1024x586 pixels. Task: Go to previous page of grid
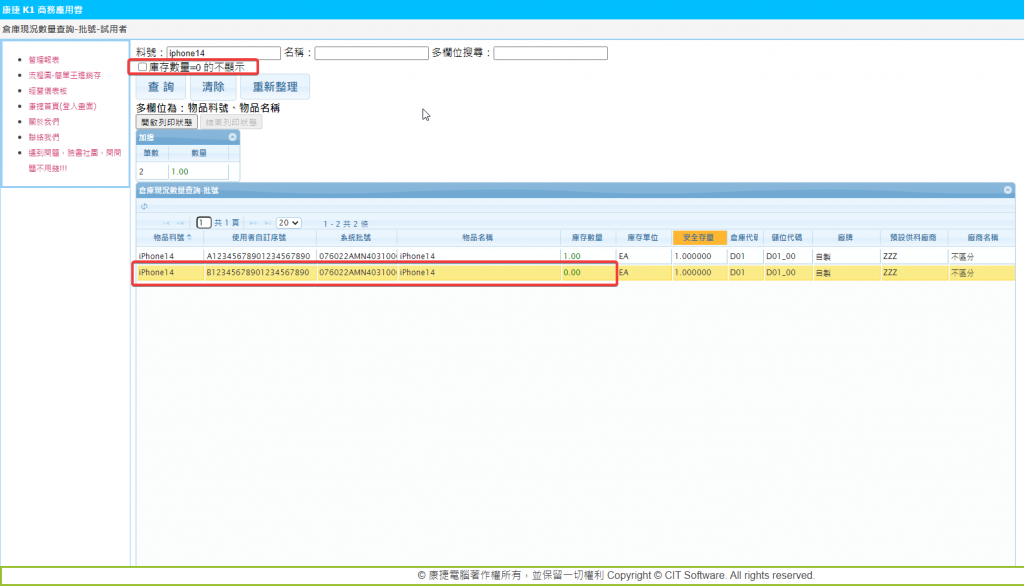(181, 223)
